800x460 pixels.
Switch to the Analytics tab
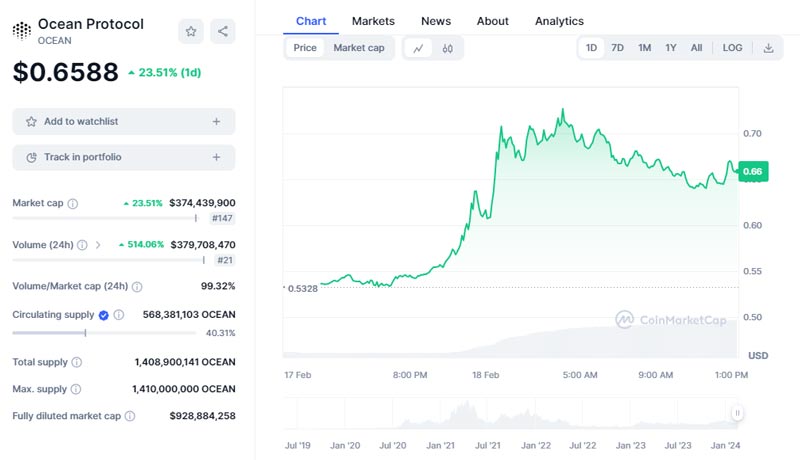coord(559,21)
